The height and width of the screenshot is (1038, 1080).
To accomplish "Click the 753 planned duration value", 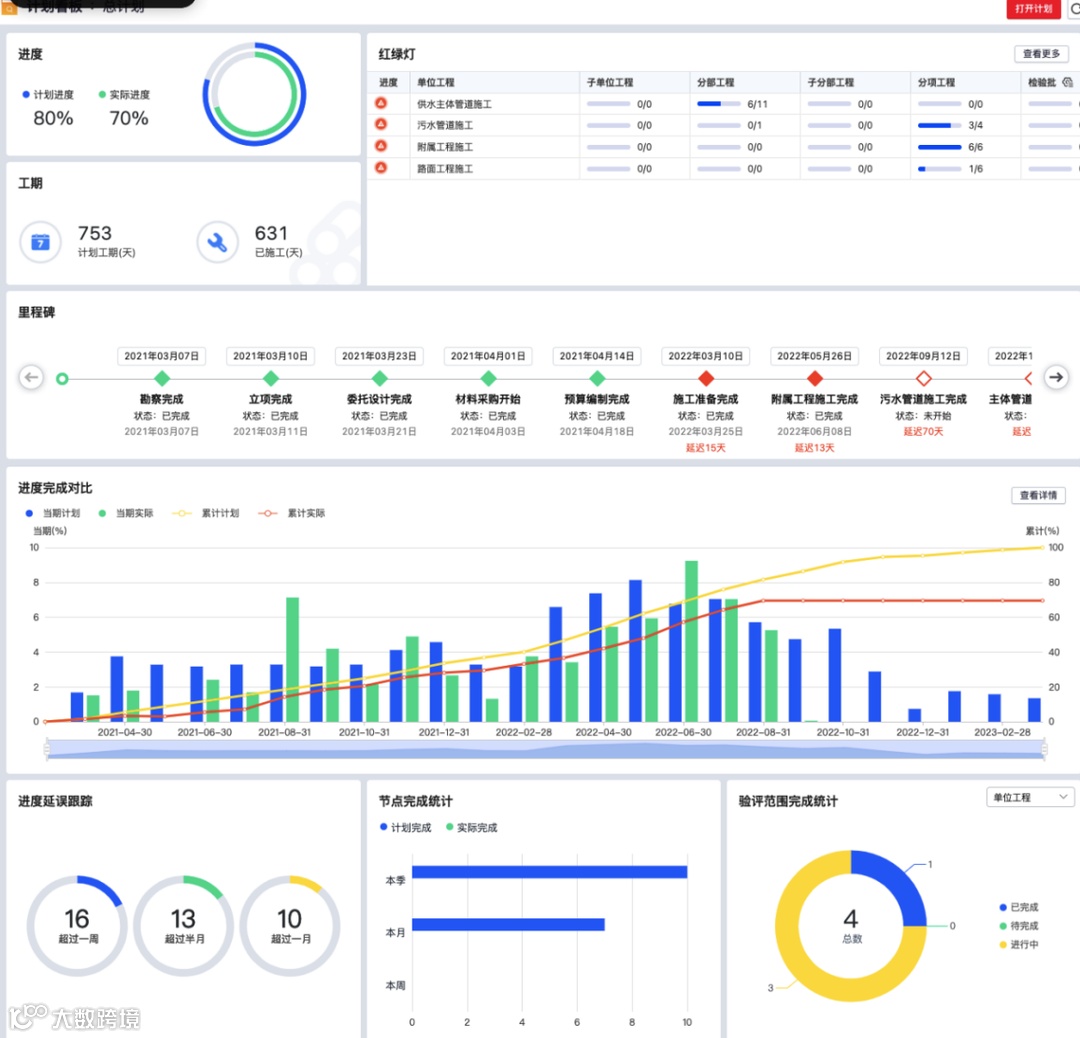I will (x=94, y=233).
